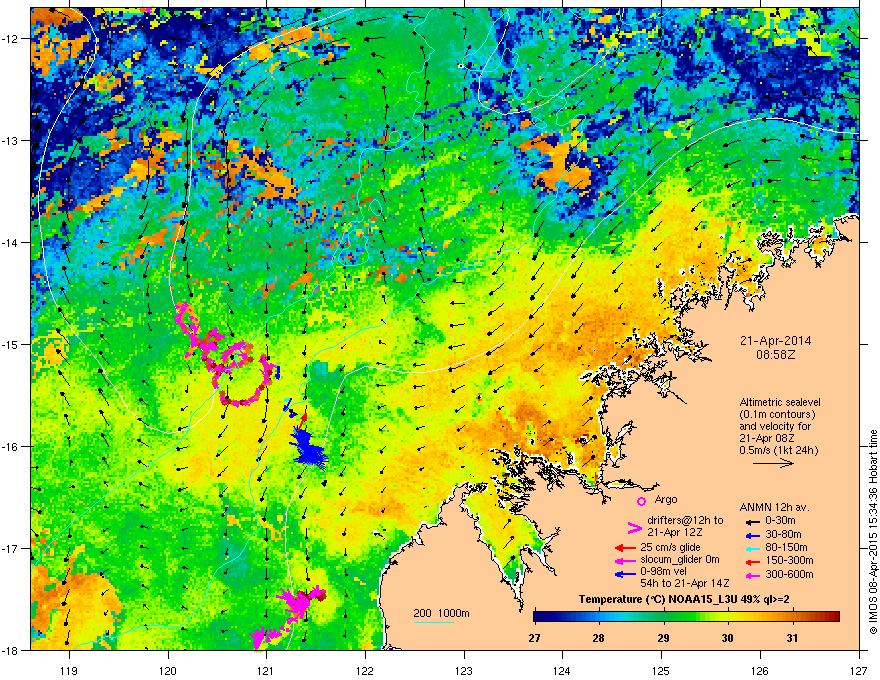
Task: Click the '08:58Z' time label
Action: 775,355
